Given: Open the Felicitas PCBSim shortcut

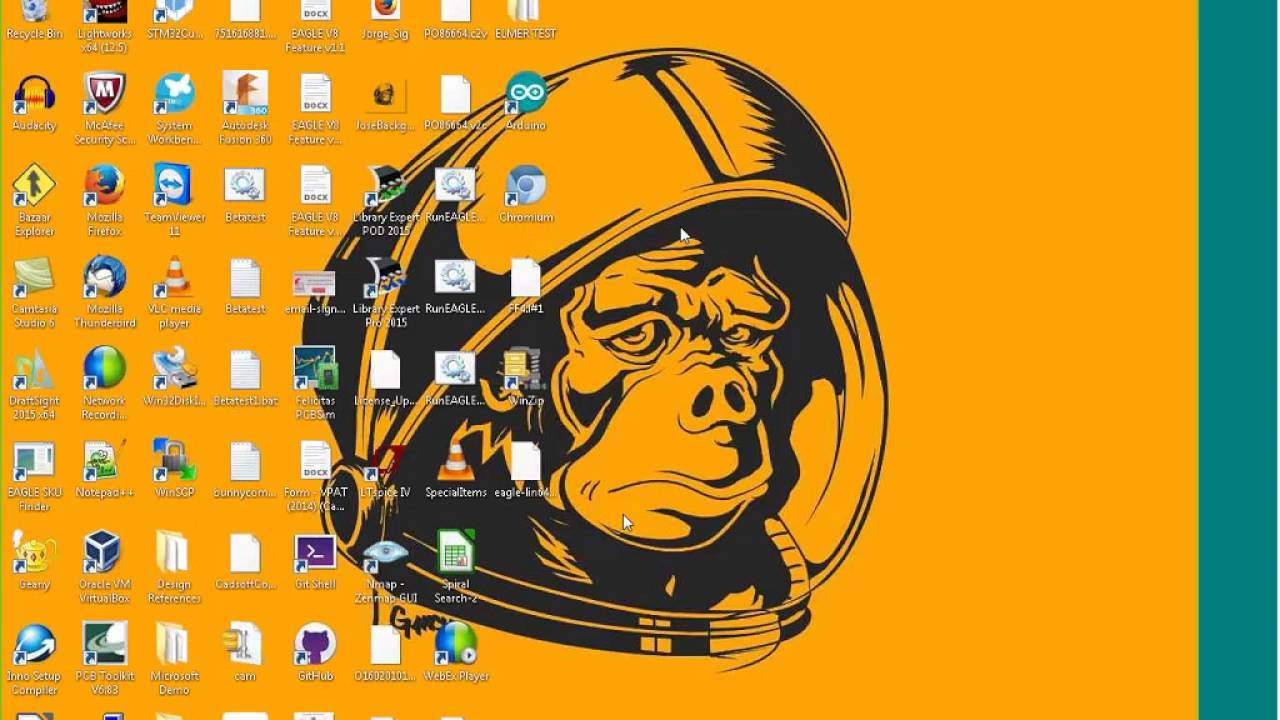Looking at the screenshot, I should [x=315, y=370].
